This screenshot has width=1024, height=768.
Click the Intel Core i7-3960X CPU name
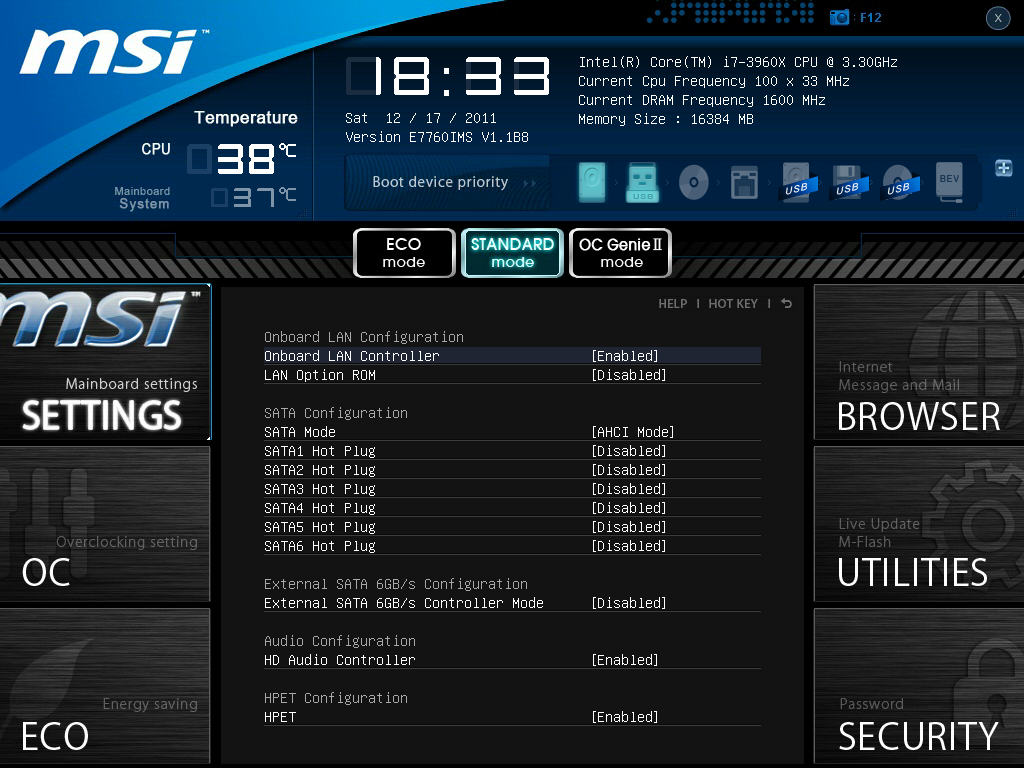[737, 62]
